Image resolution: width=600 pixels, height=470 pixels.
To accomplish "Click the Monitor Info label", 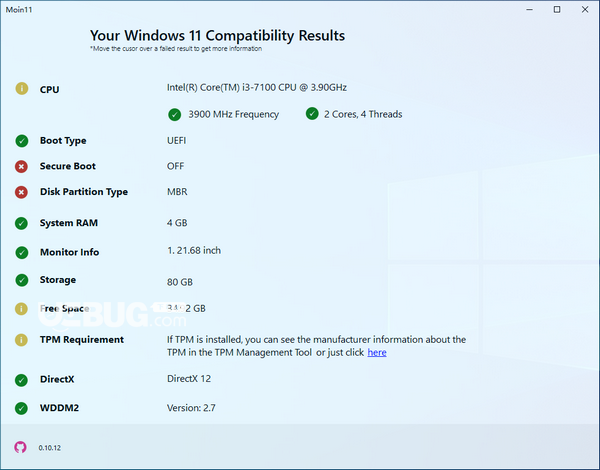I will 70,252.
